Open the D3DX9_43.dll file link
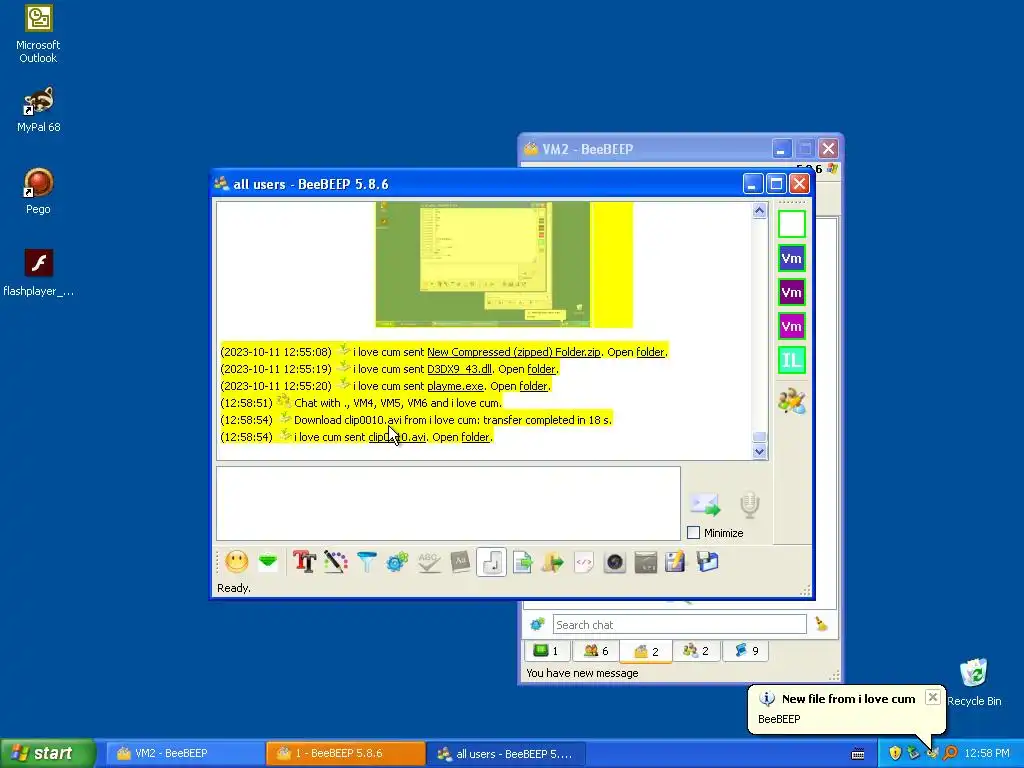Image resolution: width=1024 pixels, height=768 pixels. [459, 369]
